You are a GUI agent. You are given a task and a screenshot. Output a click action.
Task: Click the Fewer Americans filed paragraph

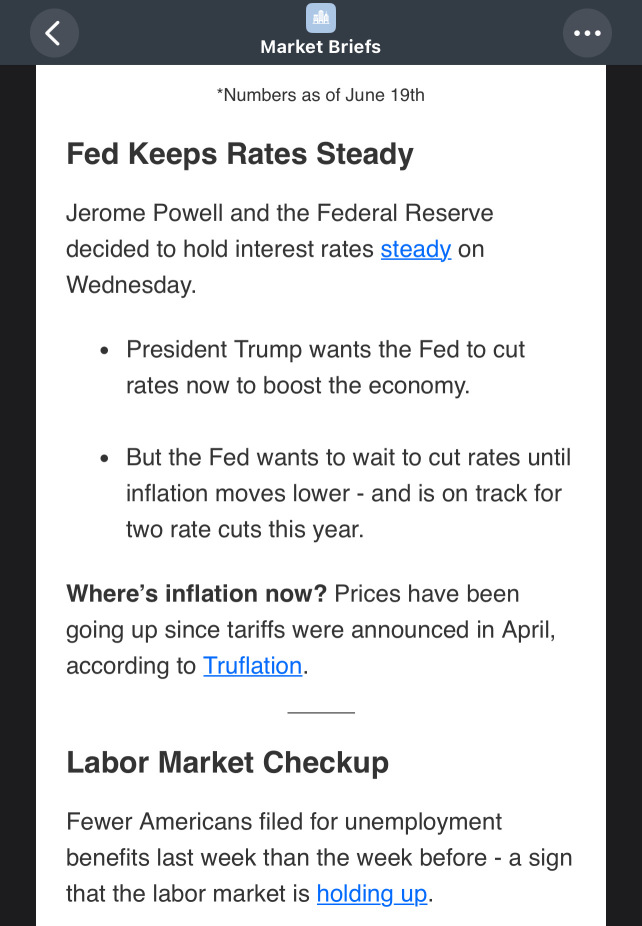tap(319, 857)
